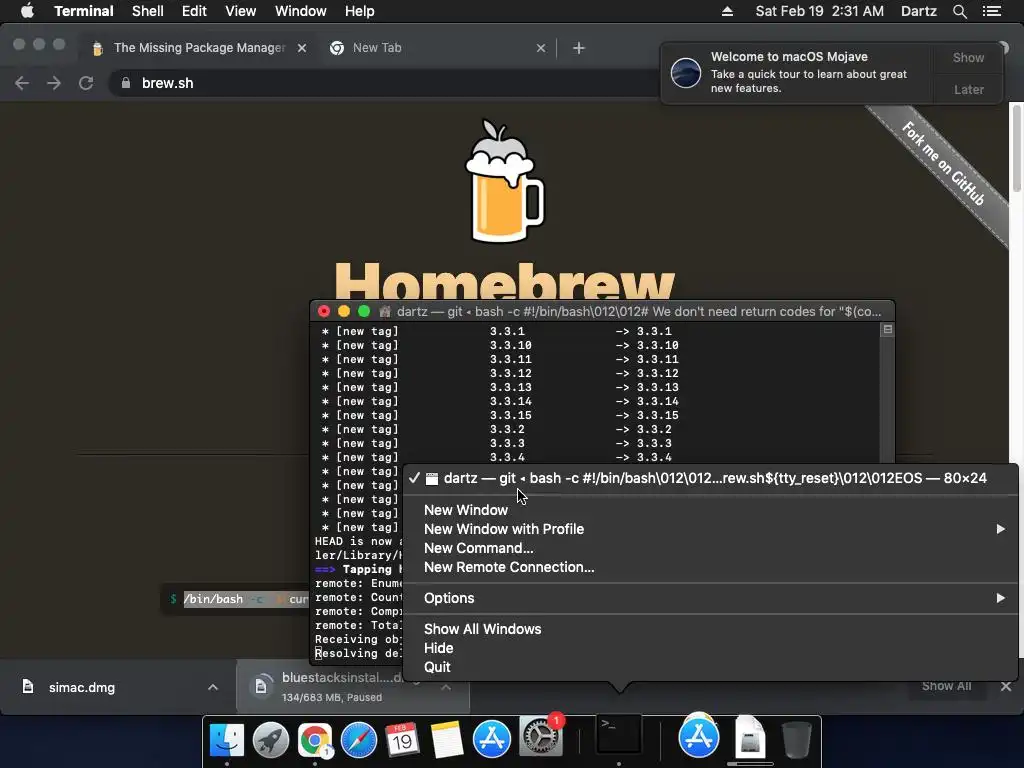Open the Help menu
1024x768 pixels.
tap(359, 11)
